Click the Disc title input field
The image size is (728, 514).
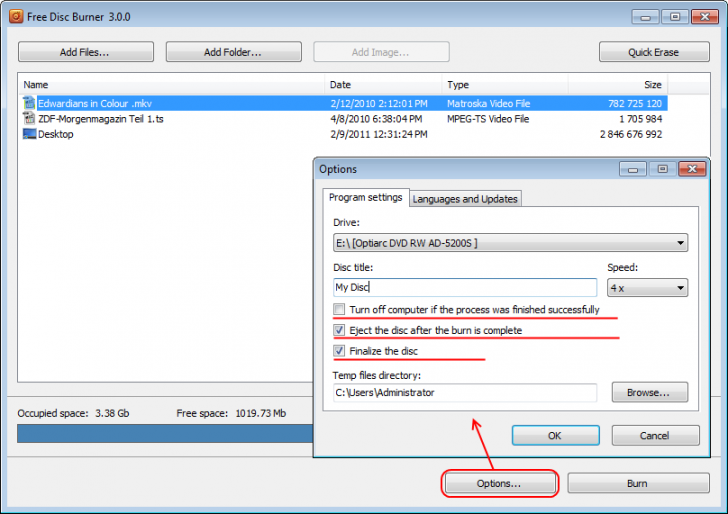(465, 287)
